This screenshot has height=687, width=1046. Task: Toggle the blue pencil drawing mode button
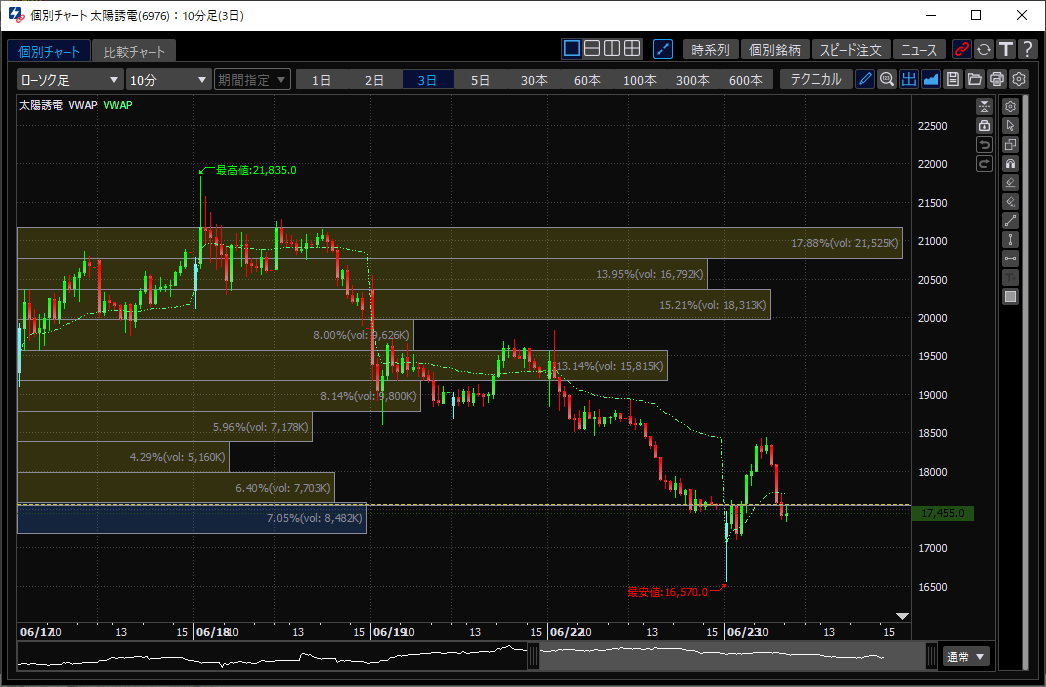pyautogui.click(x=865, y=79)
